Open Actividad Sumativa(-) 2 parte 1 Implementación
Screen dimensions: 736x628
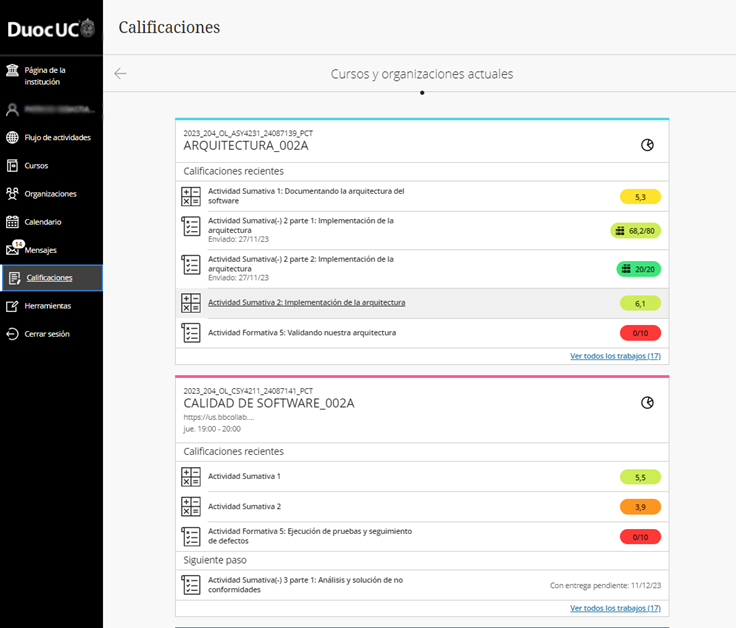301,225
